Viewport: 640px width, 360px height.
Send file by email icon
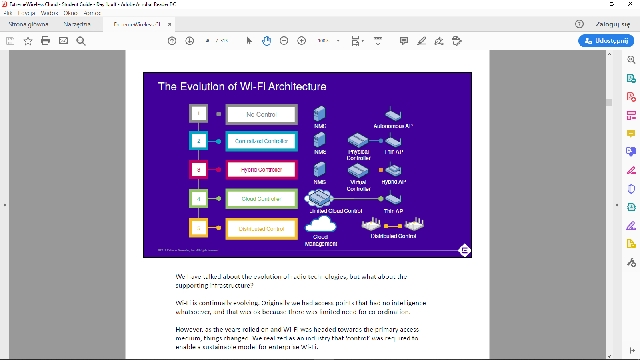pyautogui.click(x=63, y=41)
